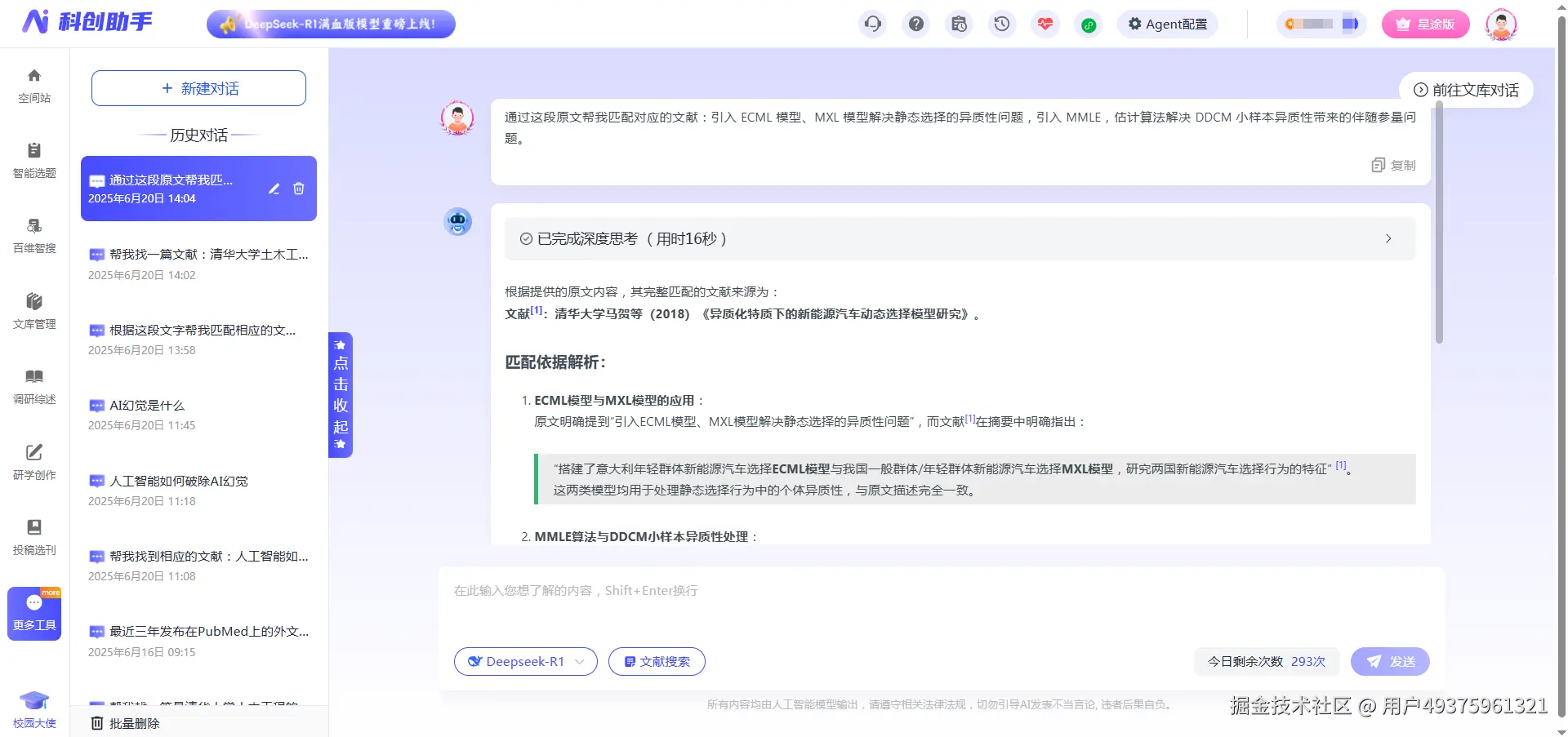Open selected conversation 通过这段原文帮我匹...
This screenshot has height=737, width=1568.
coord(198,189)
